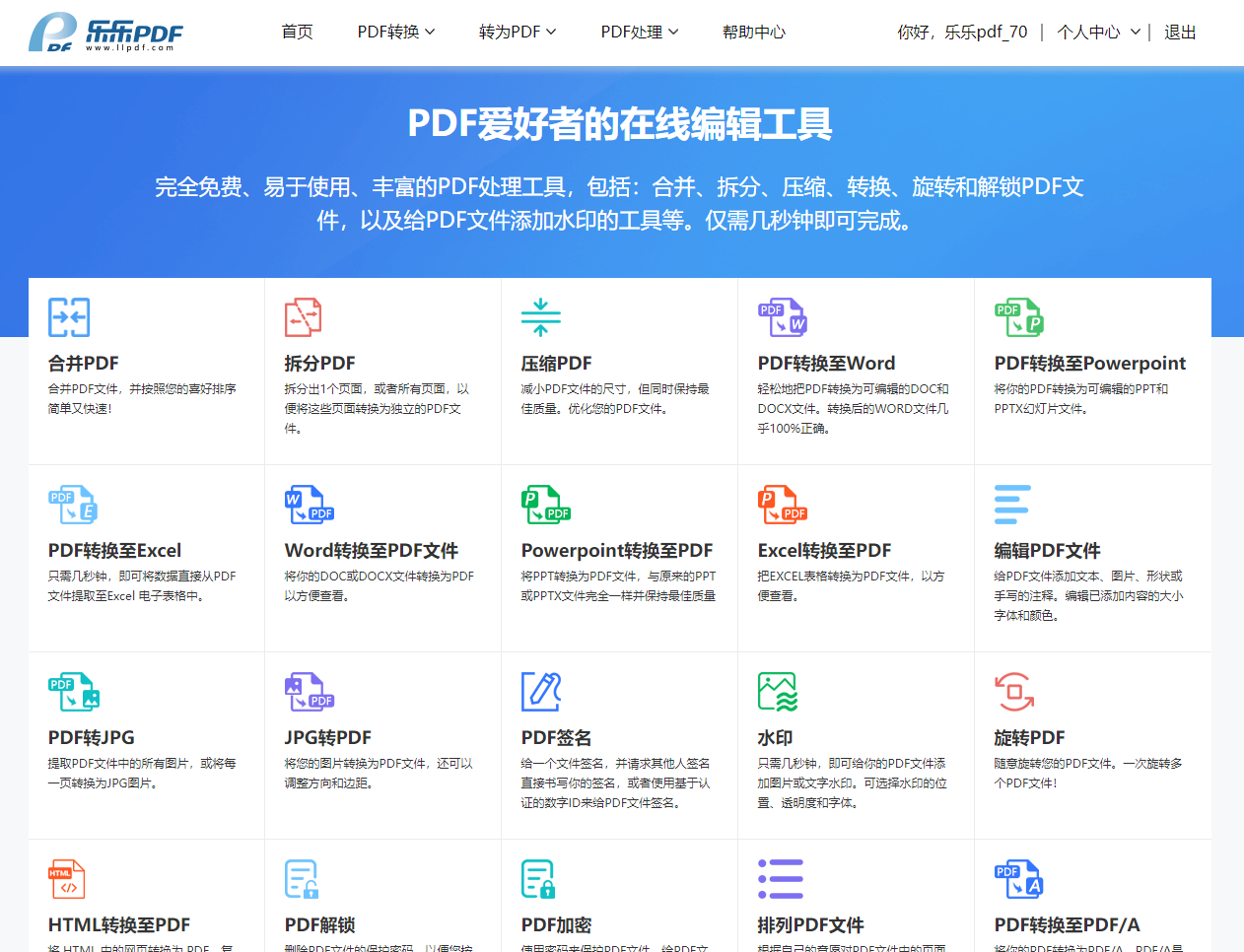This screenshot has height=952, width=1244.
Task: Expand the 转为PDF dropdown menu
Action: click(x=518, y=33)
